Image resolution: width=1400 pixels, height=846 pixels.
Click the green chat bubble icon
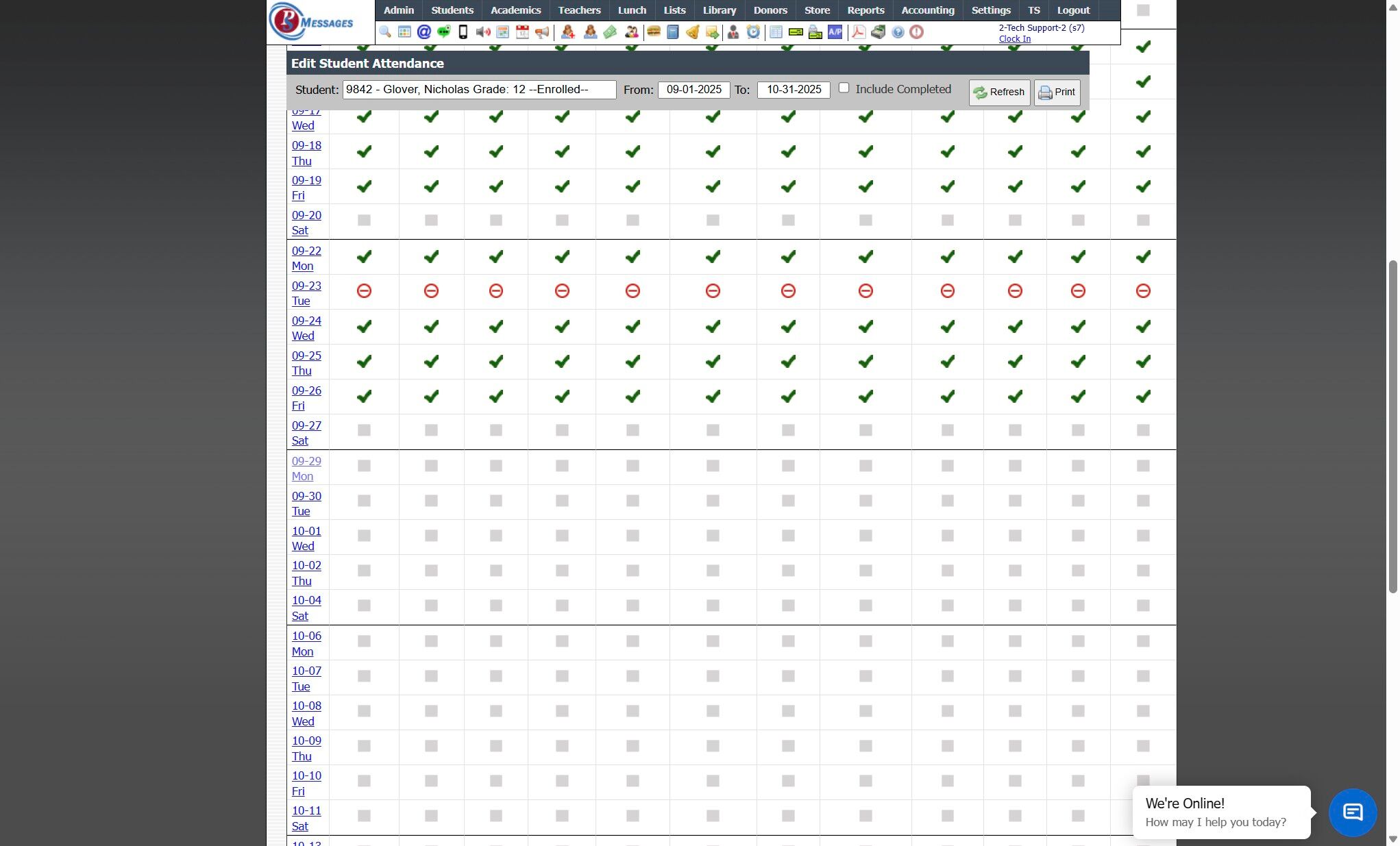[x=443, y=32]
